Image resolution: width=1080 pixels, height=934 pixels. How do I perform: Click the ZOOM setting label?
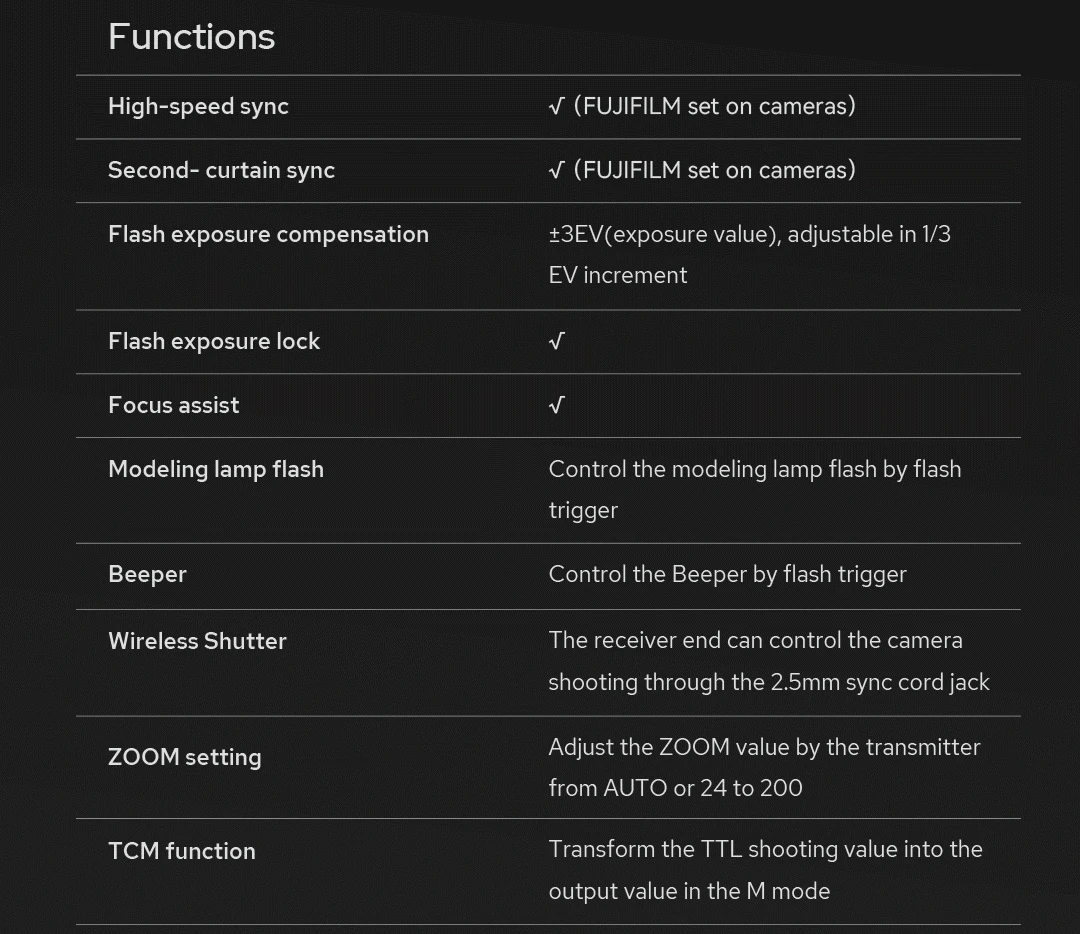click(x=185, y=757)
